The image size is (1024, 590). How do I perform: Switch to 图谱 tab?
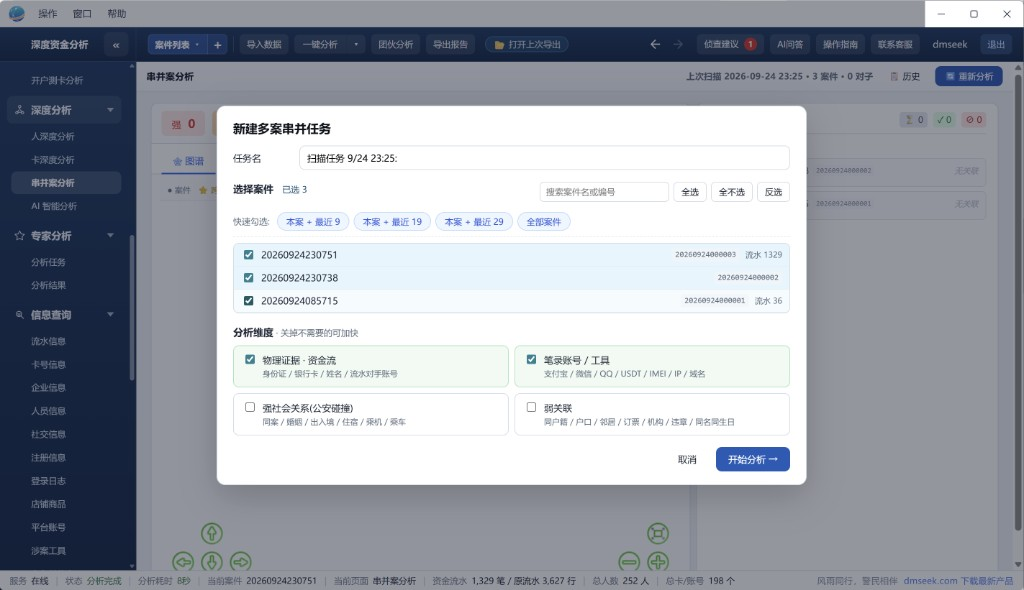click(x=188, y=161)
